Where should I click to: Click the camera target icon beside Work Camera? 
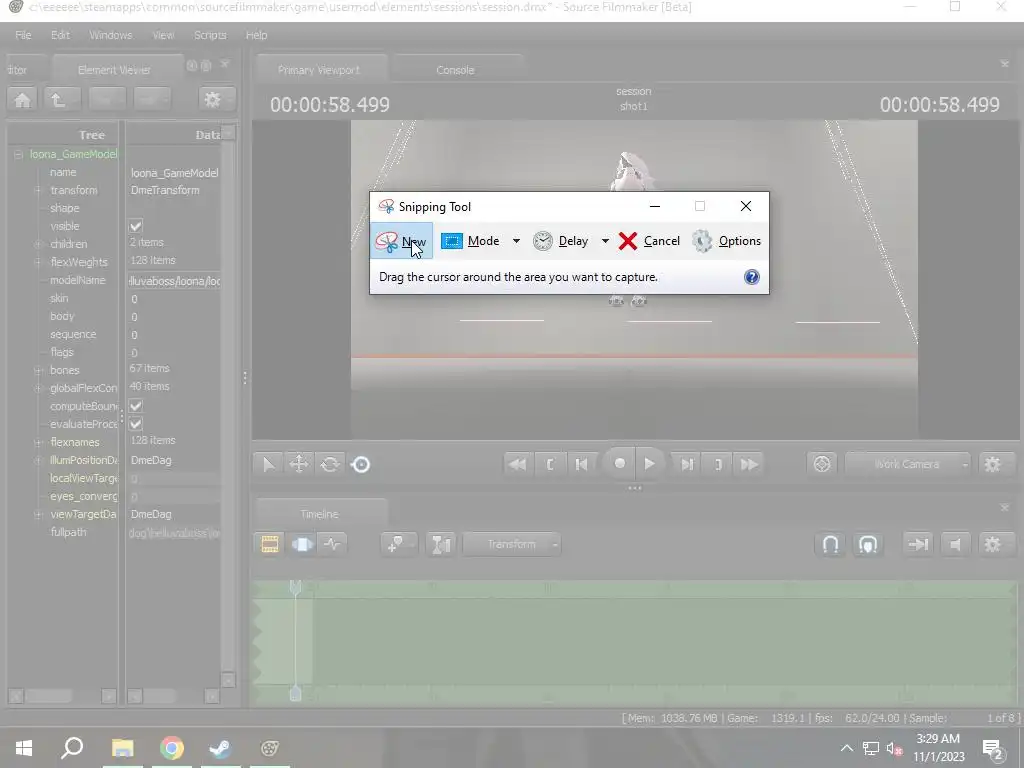pos(822,464)
